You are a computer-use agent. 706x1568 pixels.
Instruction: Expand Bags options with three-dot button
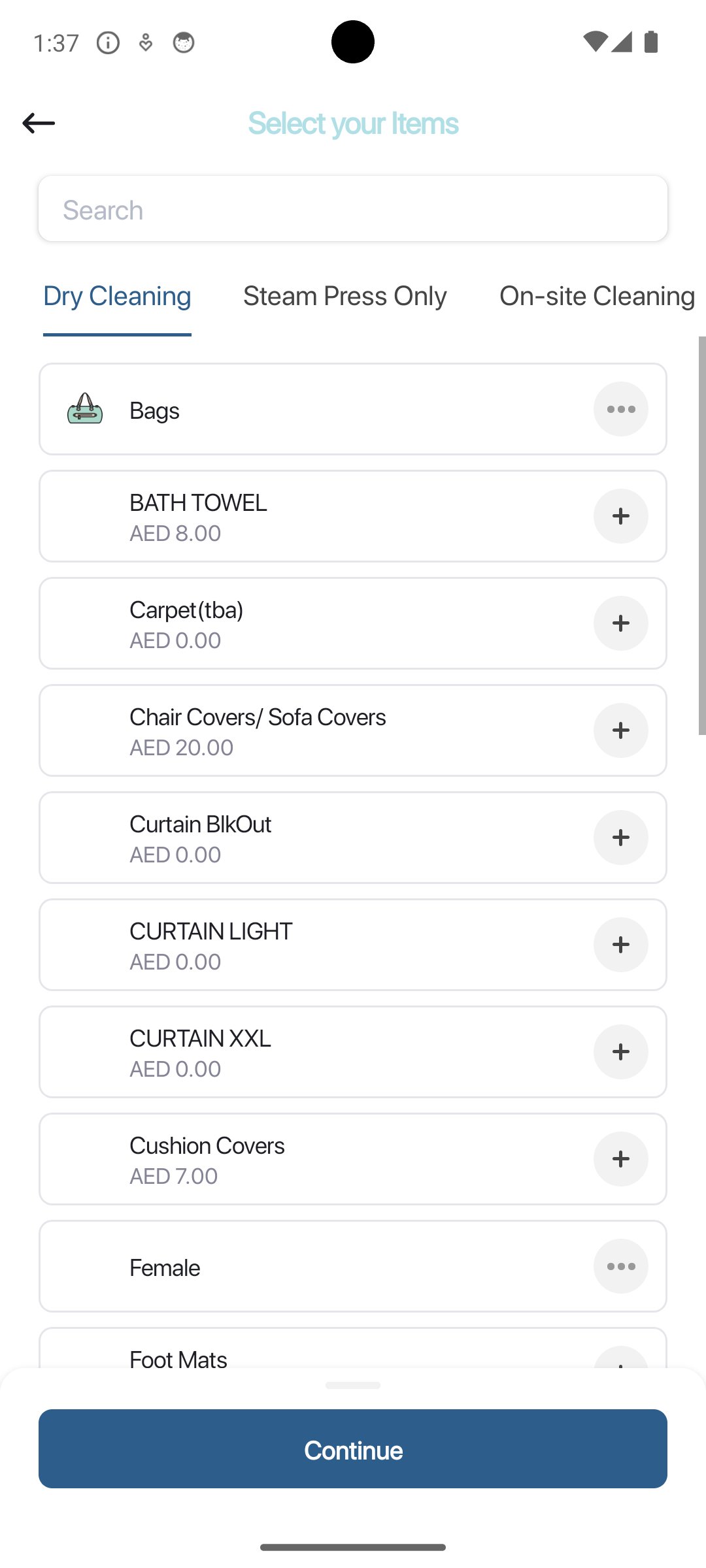coord(620,410)
